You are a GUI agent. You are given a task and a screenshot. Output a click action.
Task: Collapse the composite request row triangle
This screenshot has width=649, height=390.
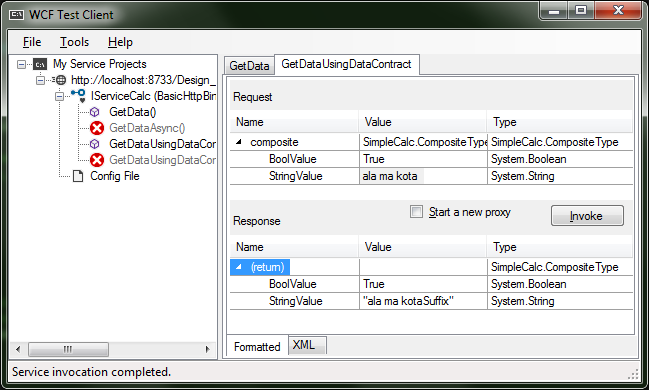pyautogui.click(x=239, y=142)
